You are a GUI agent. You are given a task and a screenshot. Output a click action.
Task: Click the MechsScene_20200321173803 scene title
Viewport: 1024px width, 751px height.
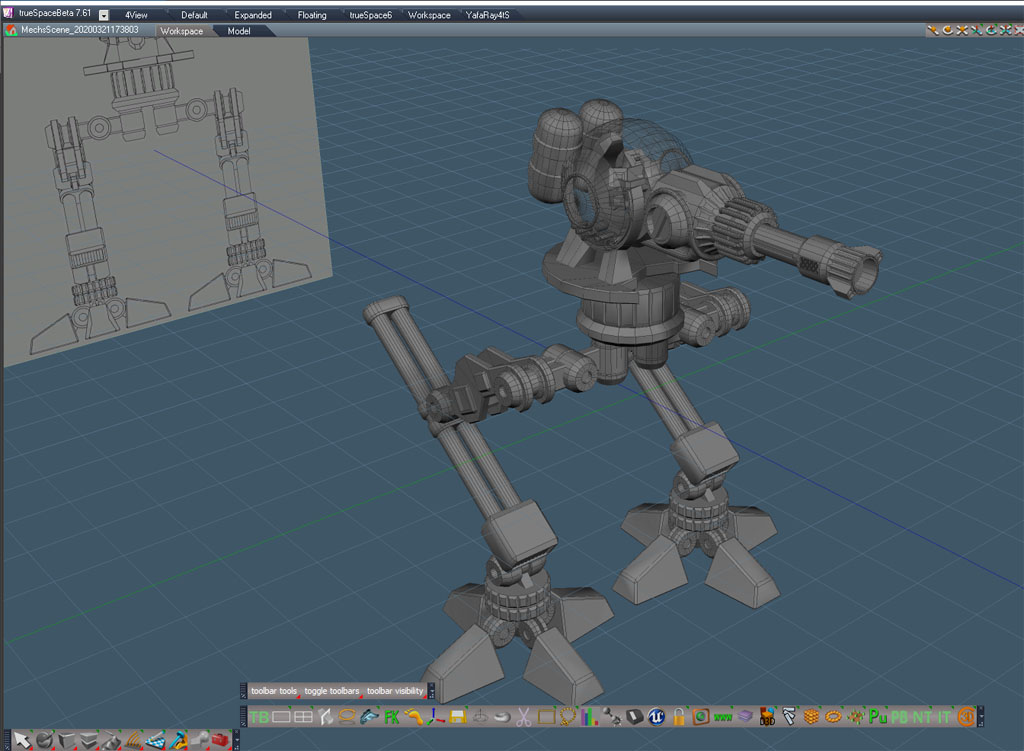[x=80, y=29]
